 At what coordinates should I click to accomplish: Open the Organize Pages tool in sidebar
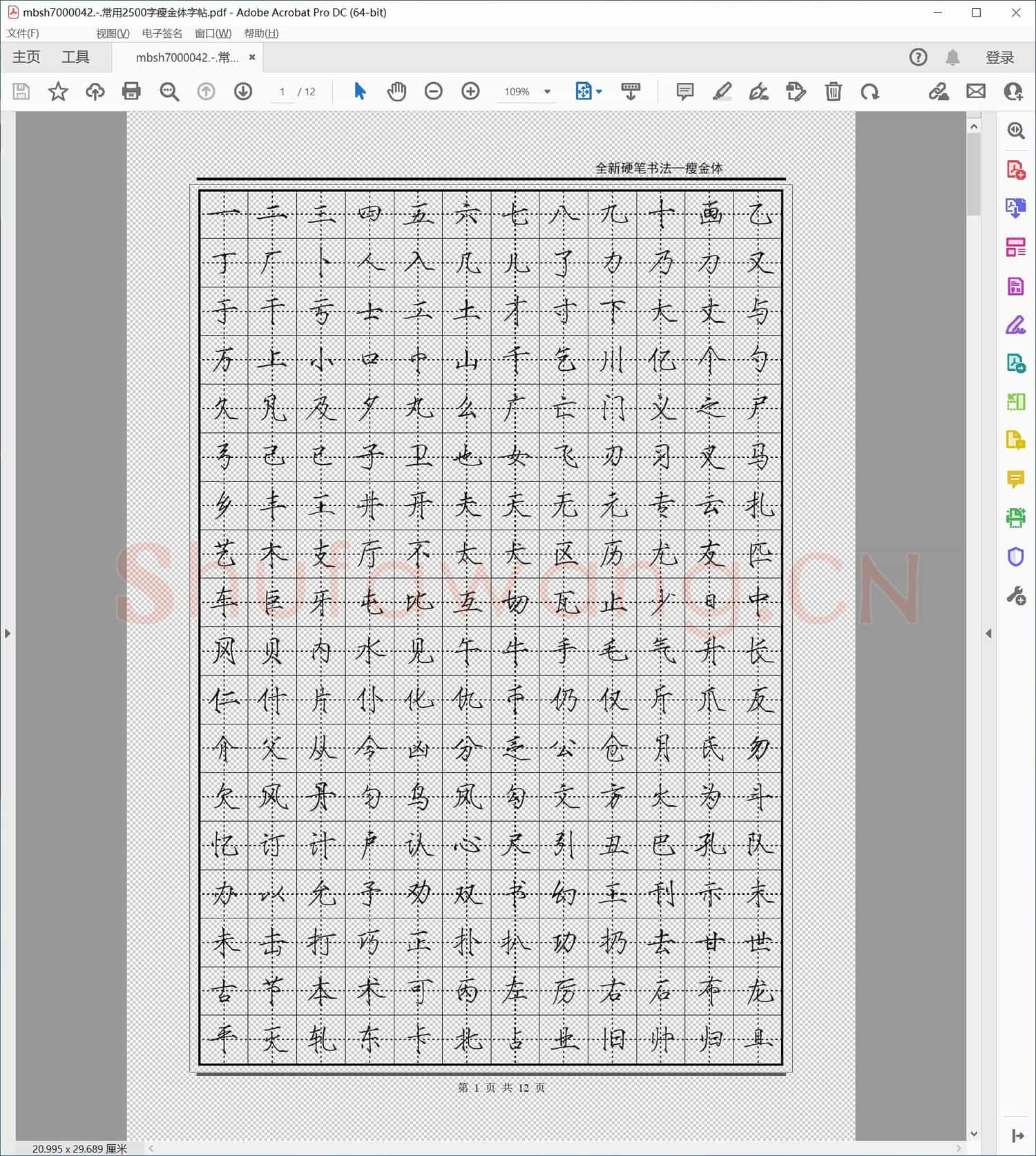point(1015,247)
